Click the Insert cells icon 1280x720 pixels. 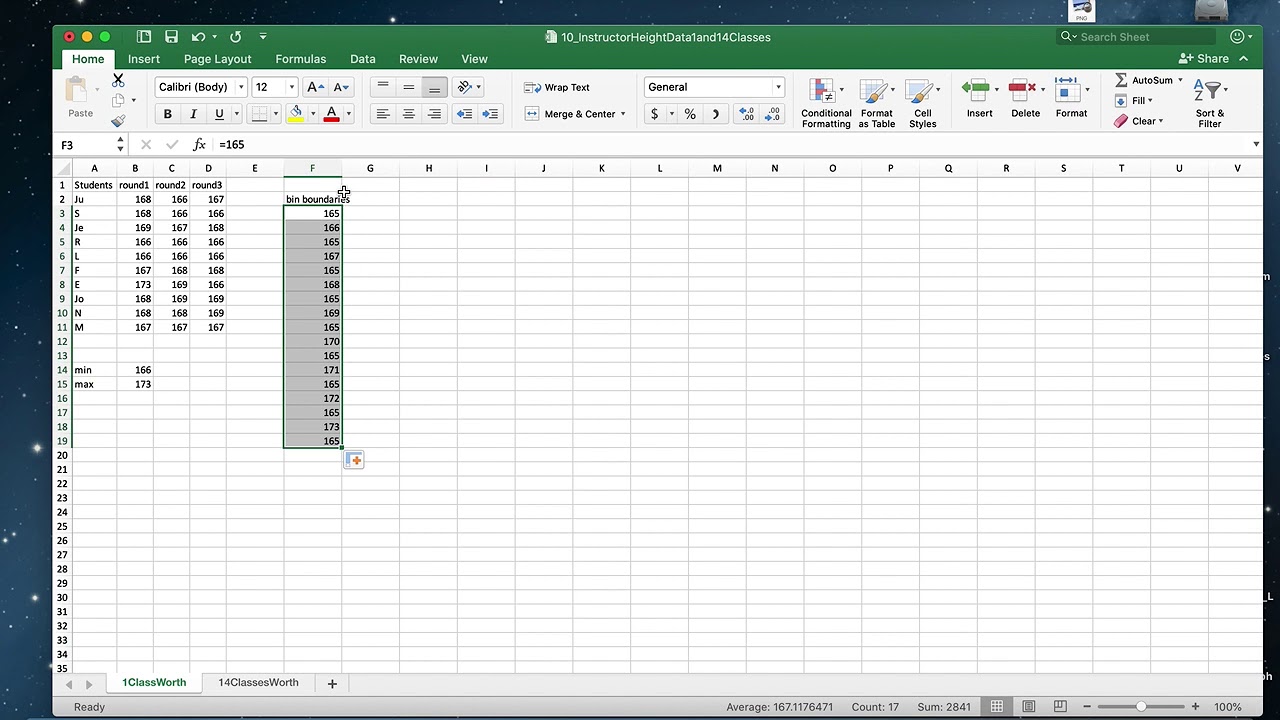tap(976, 90)
